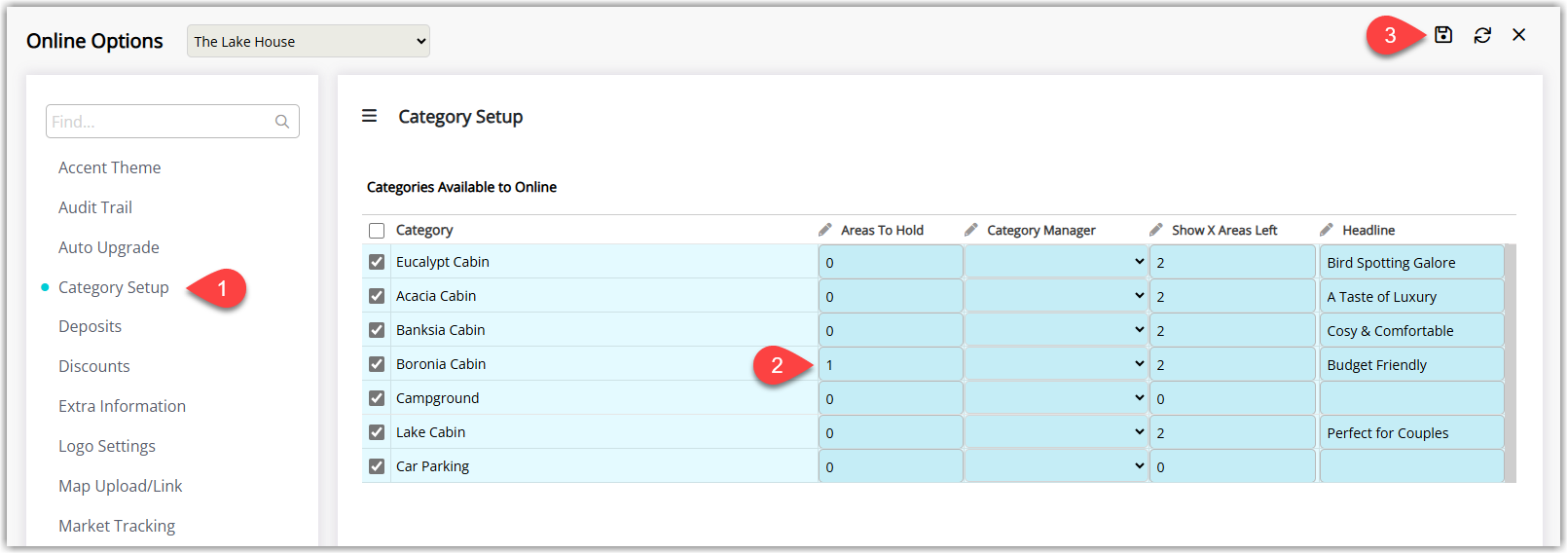1568x554 pixels.
Task: Uncheck the Acacia Cabin checkbox
Action: coord(377,296)
